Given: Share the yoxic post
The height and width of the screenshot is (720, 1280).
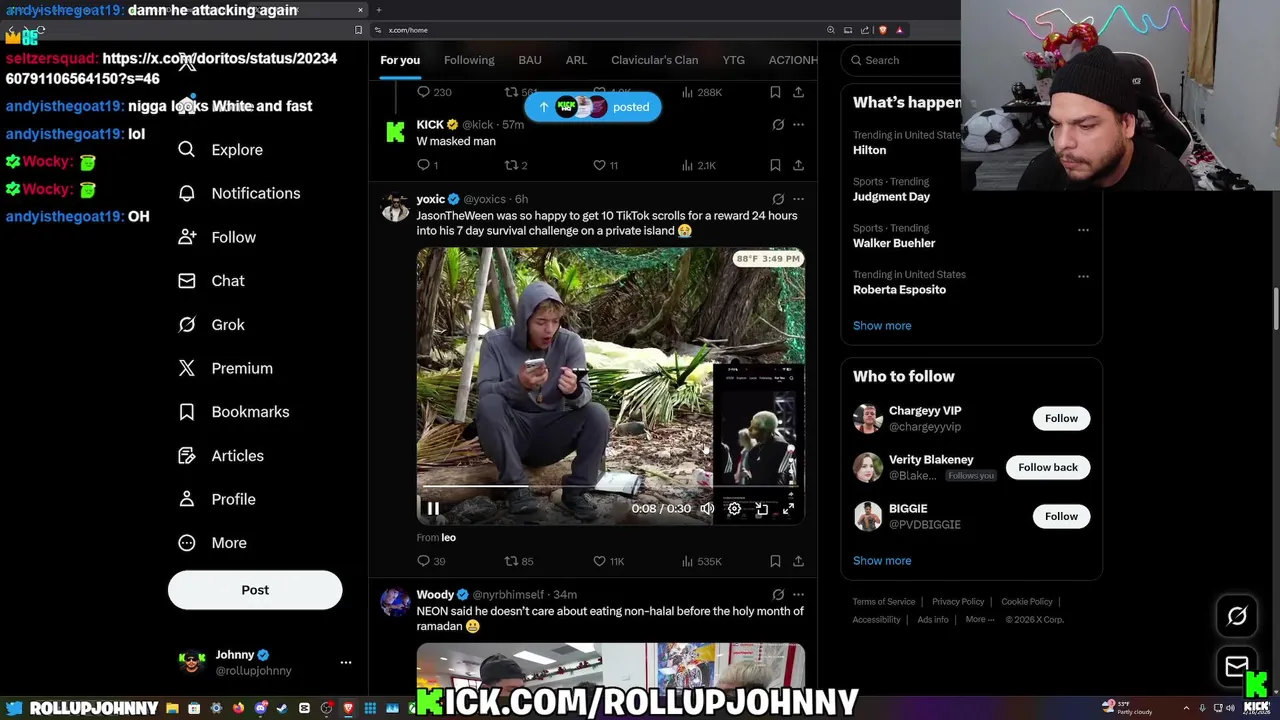Looking at the screenshot, I should pos(798,561).
